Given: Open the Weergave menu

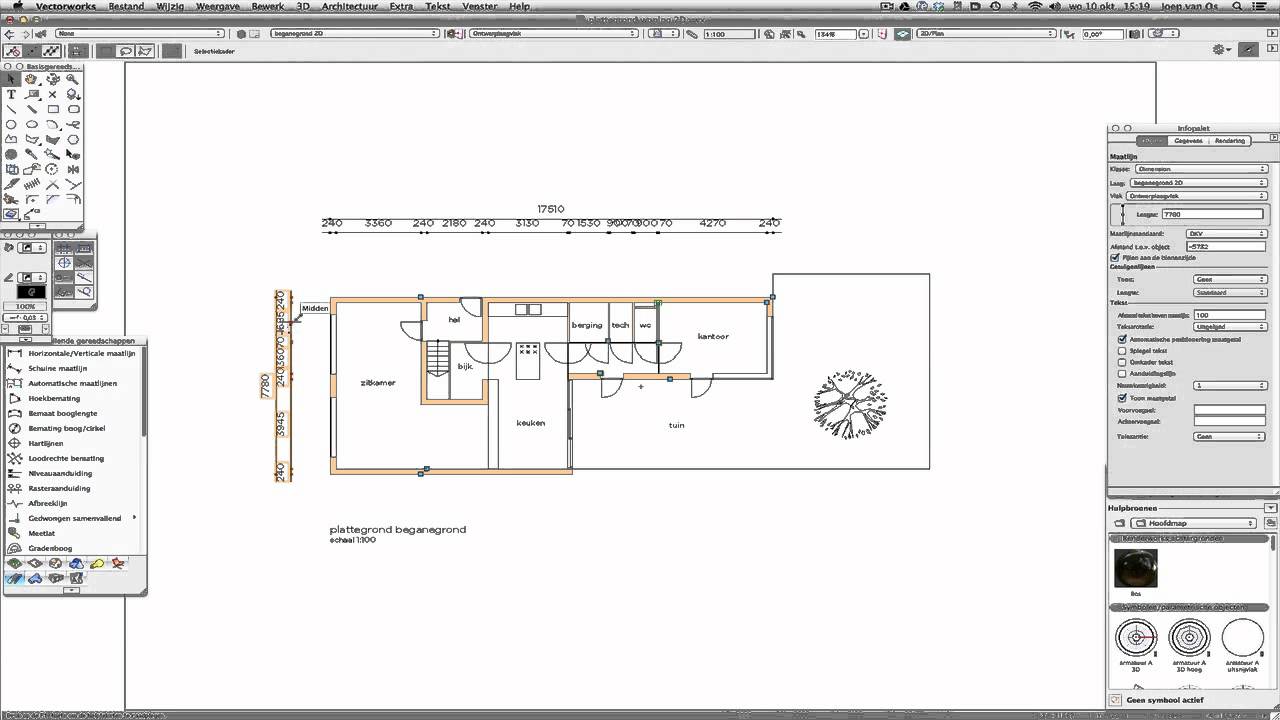Looking at the screenshot, I should pos(217,6).
